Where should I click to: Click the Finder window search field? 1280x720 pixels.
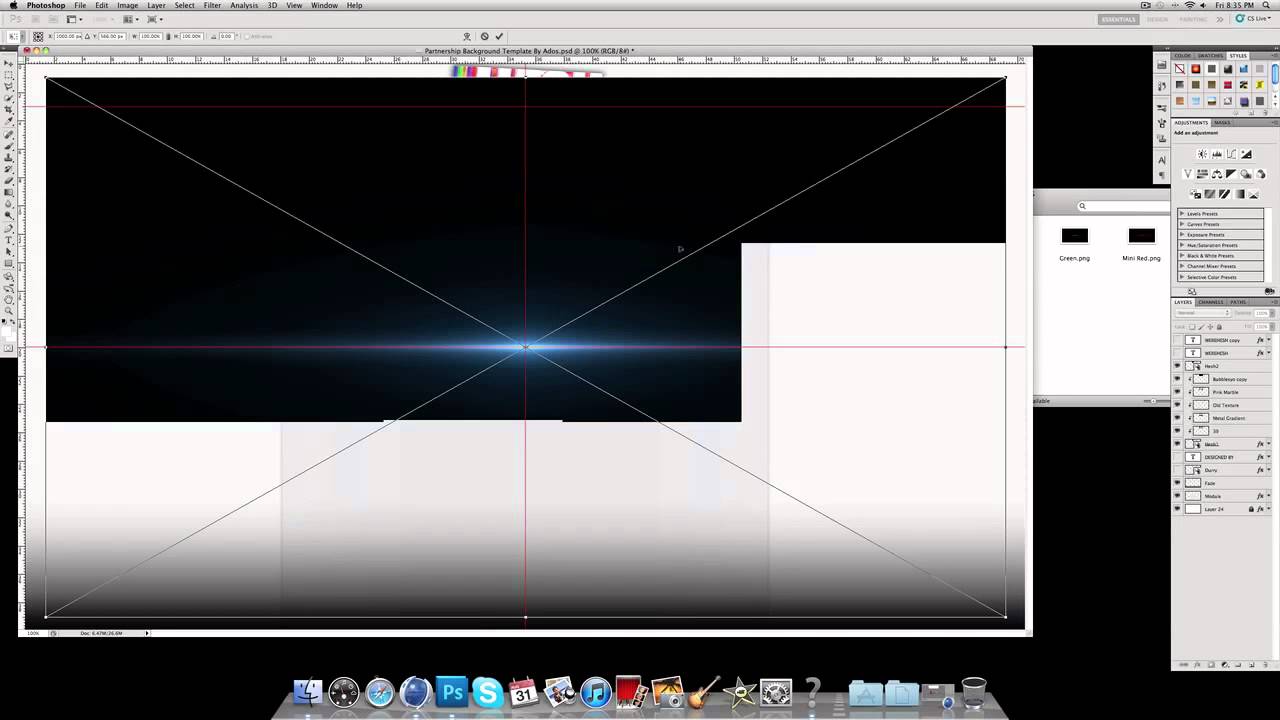[1124, 206]
